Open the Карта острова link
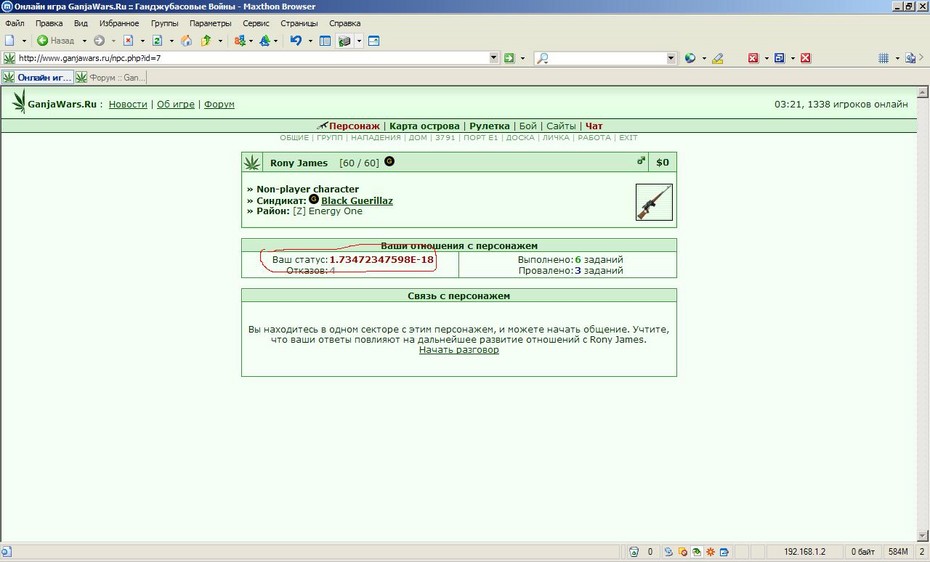The width and height of the screenshot is (930, 562). click(x=424, y=126)
